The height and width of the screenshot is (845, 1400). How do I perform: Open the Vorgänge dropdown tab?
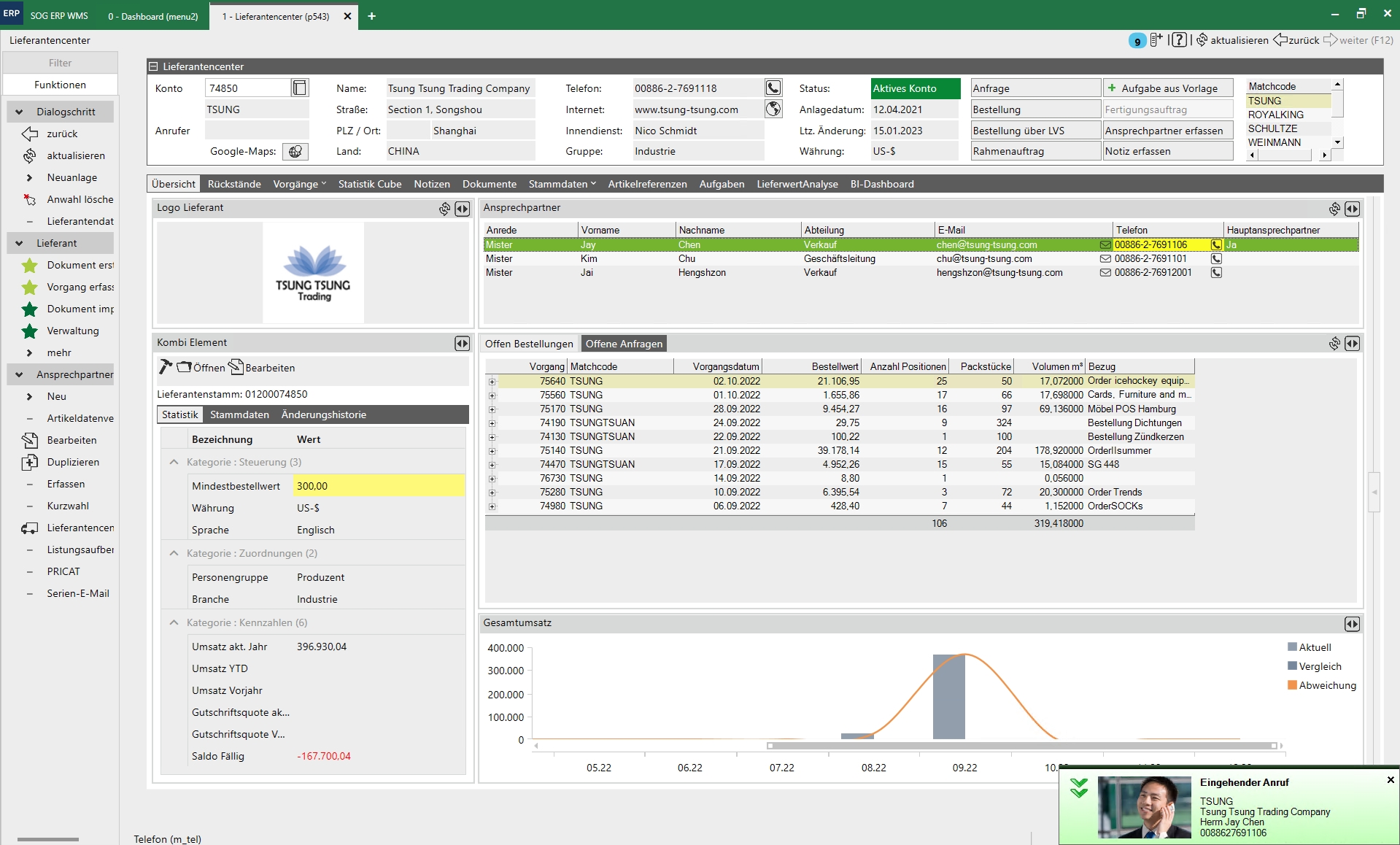point(299,184)
